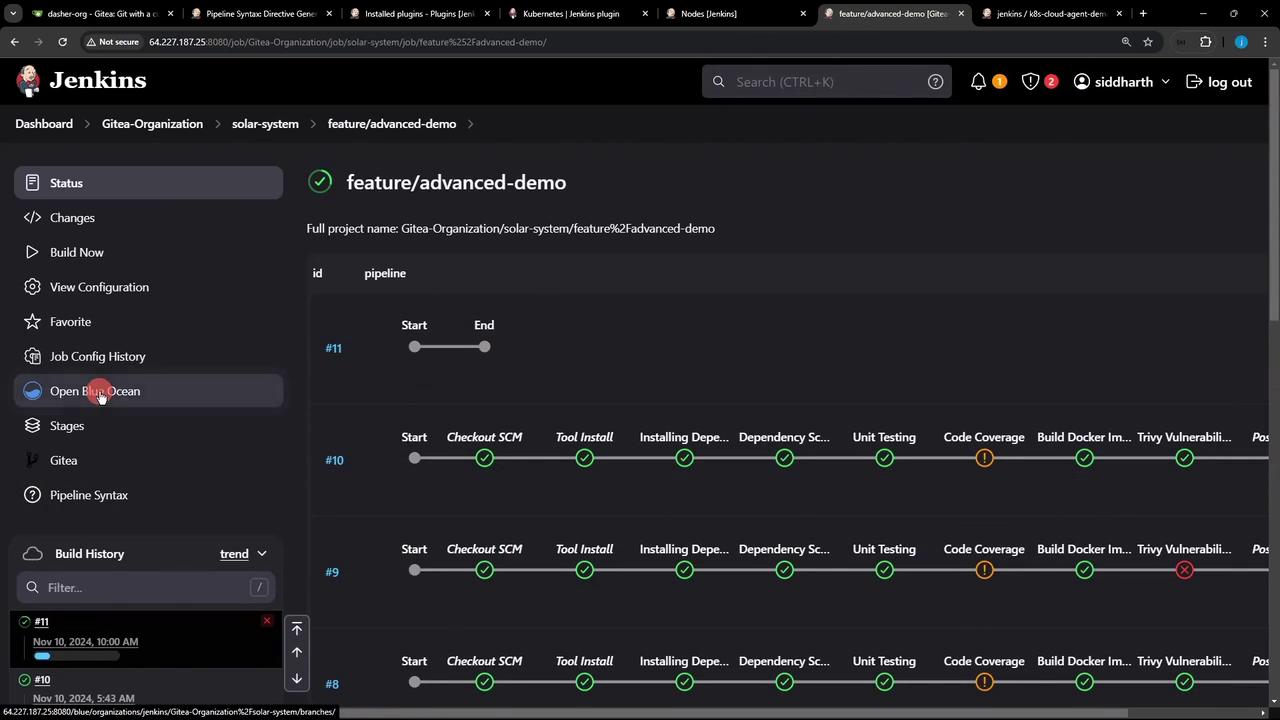Click the failed Trivy Vulnerability stage in build #9

pyautogui.click(x=1184, y=570)
